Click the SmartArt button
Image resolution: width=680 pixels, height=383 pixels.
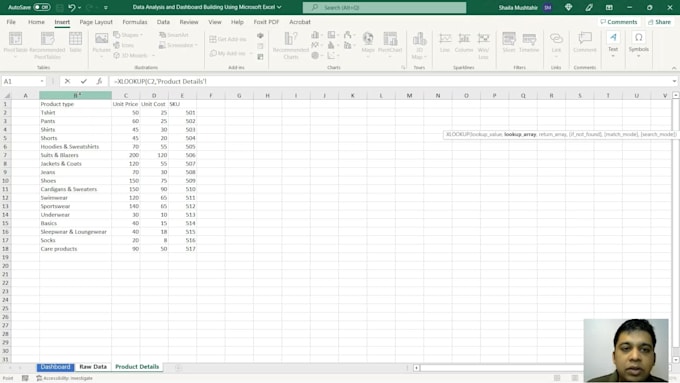[174, 35]
